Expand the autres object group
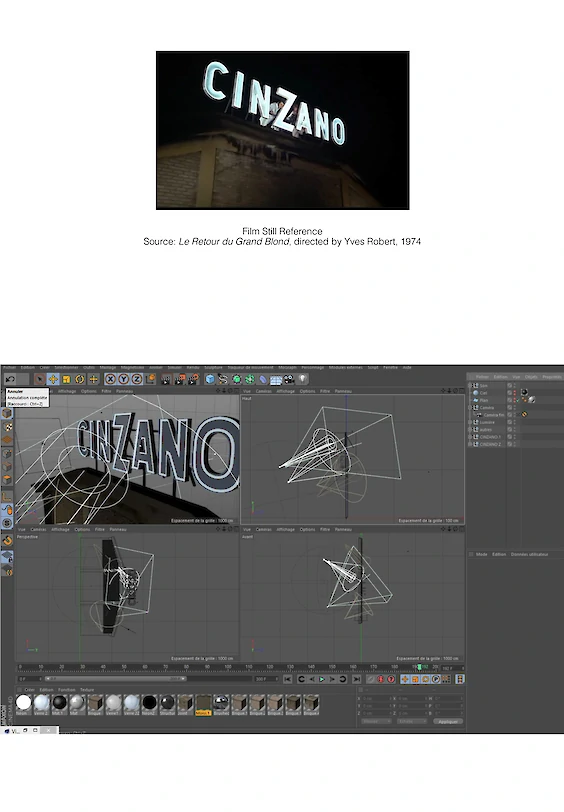This screenshot has height=812, width=564. coord(470,429)
